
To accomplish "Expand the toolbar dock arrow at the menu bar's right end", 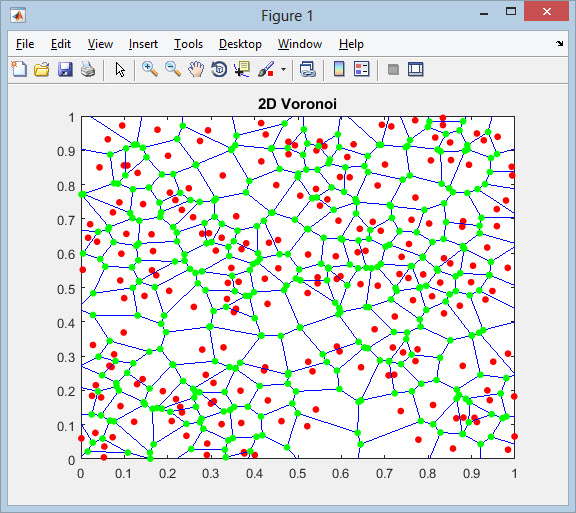I will click(559, 43).
